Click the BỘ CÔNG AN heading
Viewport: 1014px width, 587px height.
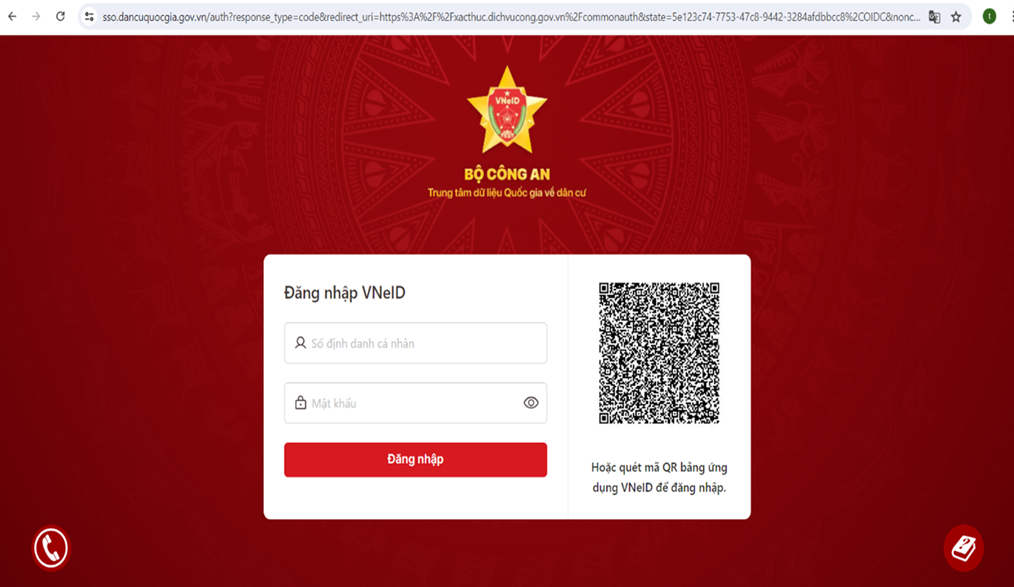pyautogui.click(x=507, y=174)
